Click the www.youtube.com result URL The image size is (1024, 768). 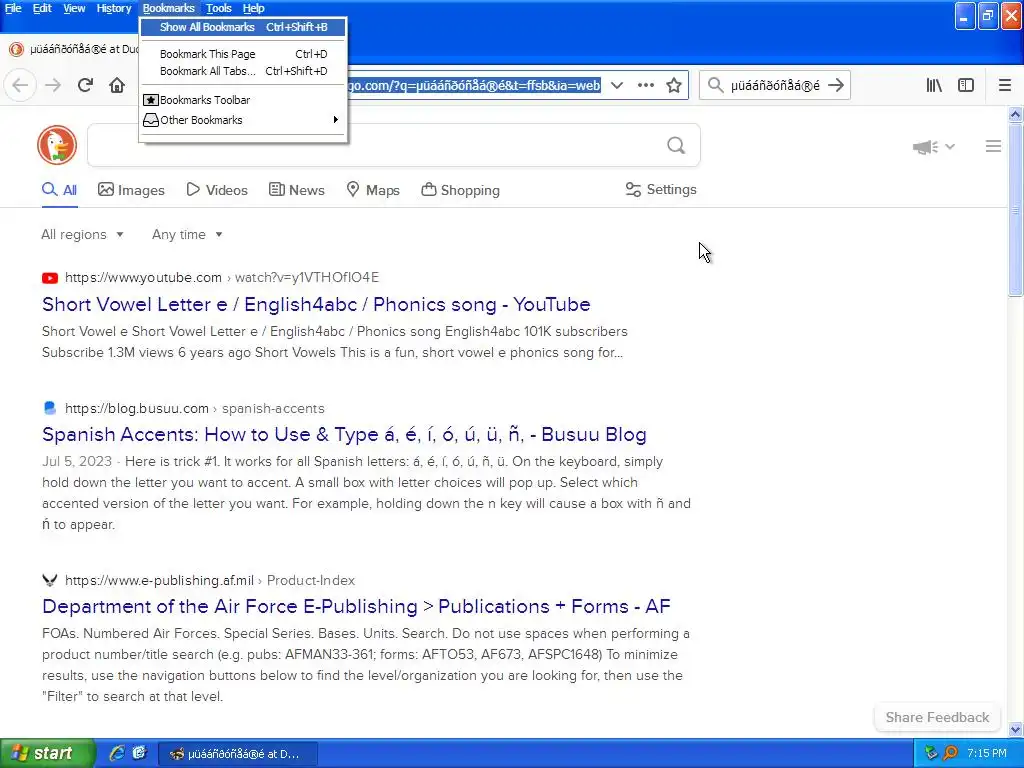pos(143,278)
